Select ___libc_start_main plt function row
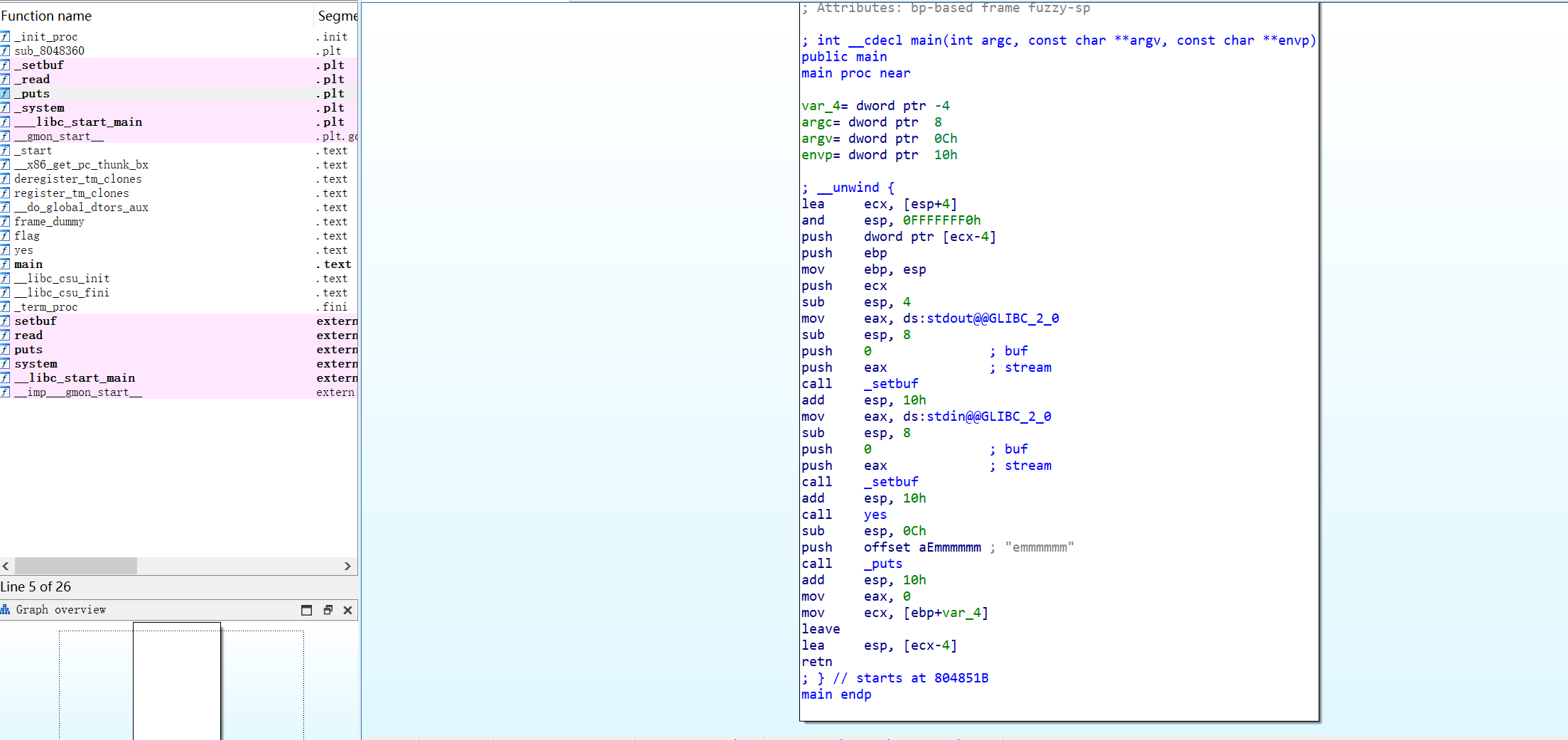1568x740 pixels. [178, 122]
